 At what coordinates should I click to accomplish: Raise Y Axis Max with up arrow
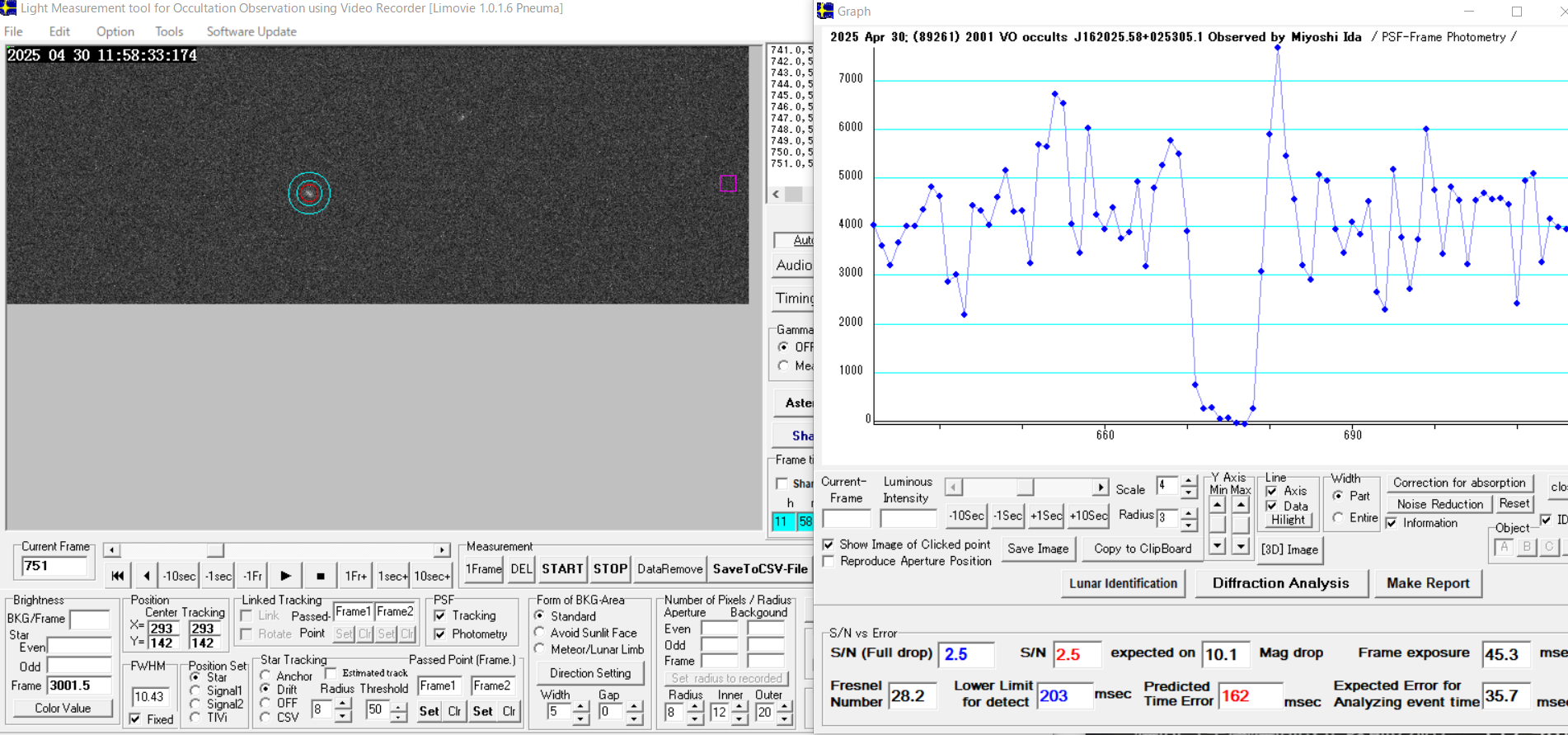coord(1240,505)
